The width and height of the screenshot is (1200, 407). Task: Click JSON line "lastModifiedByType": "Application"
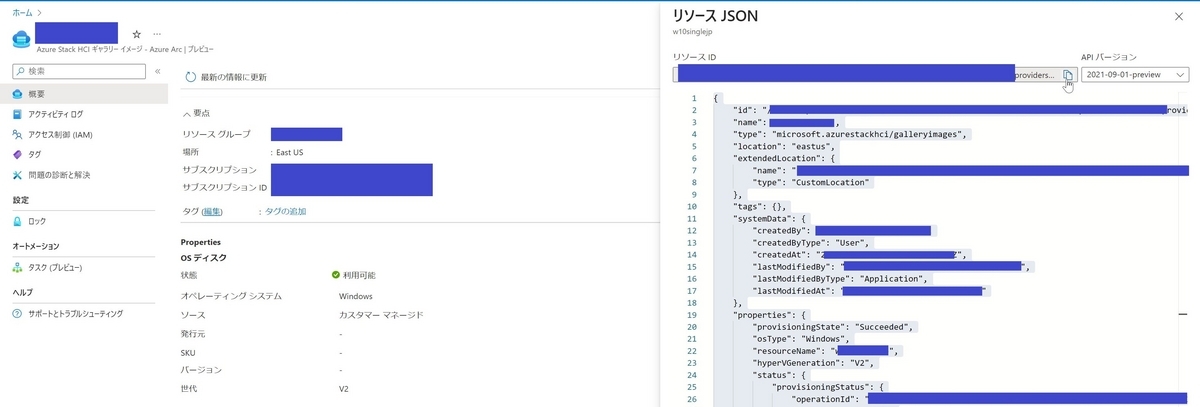tap(842, 278)
